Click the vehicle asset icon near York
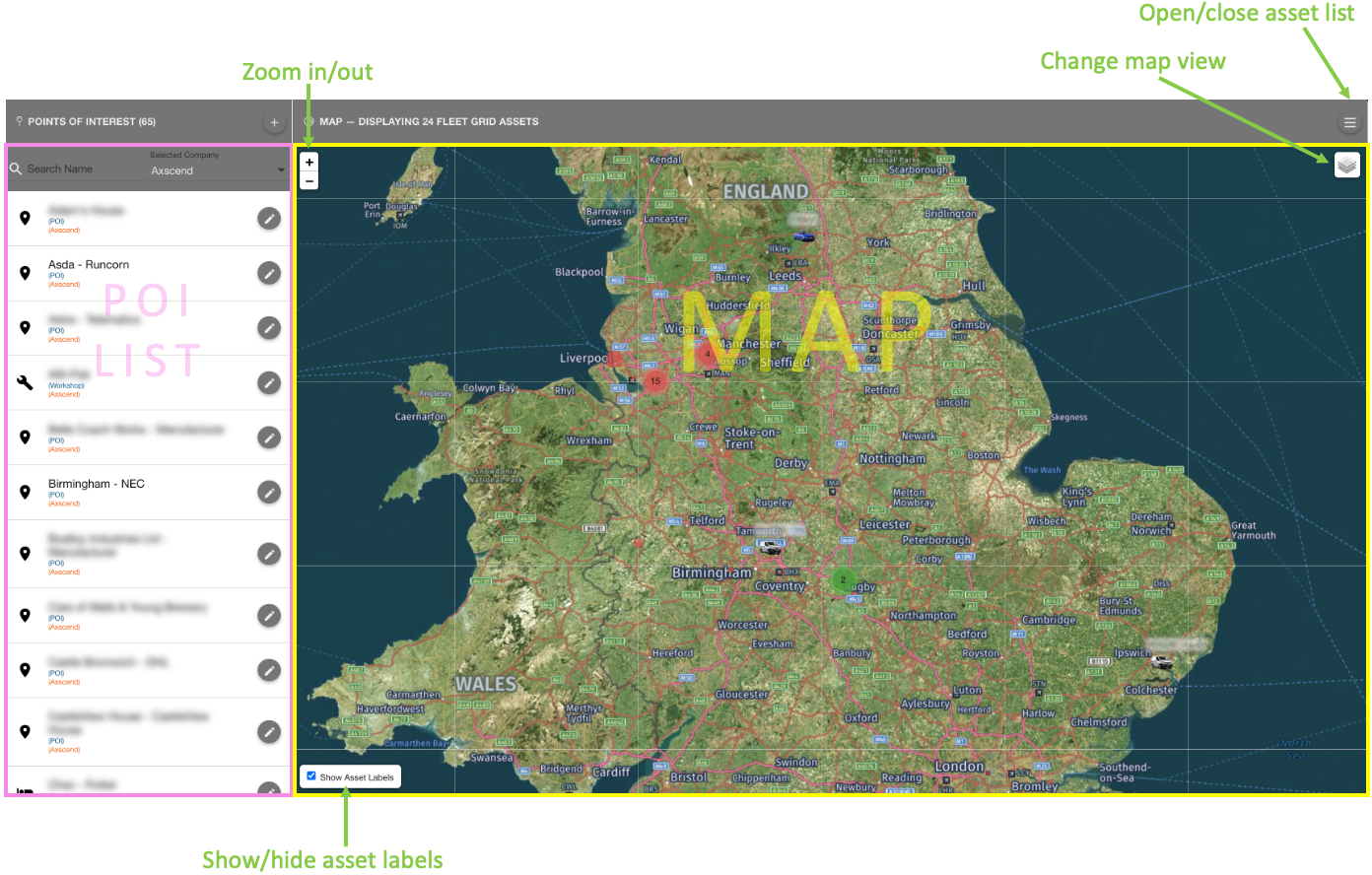 click(805, 236)
